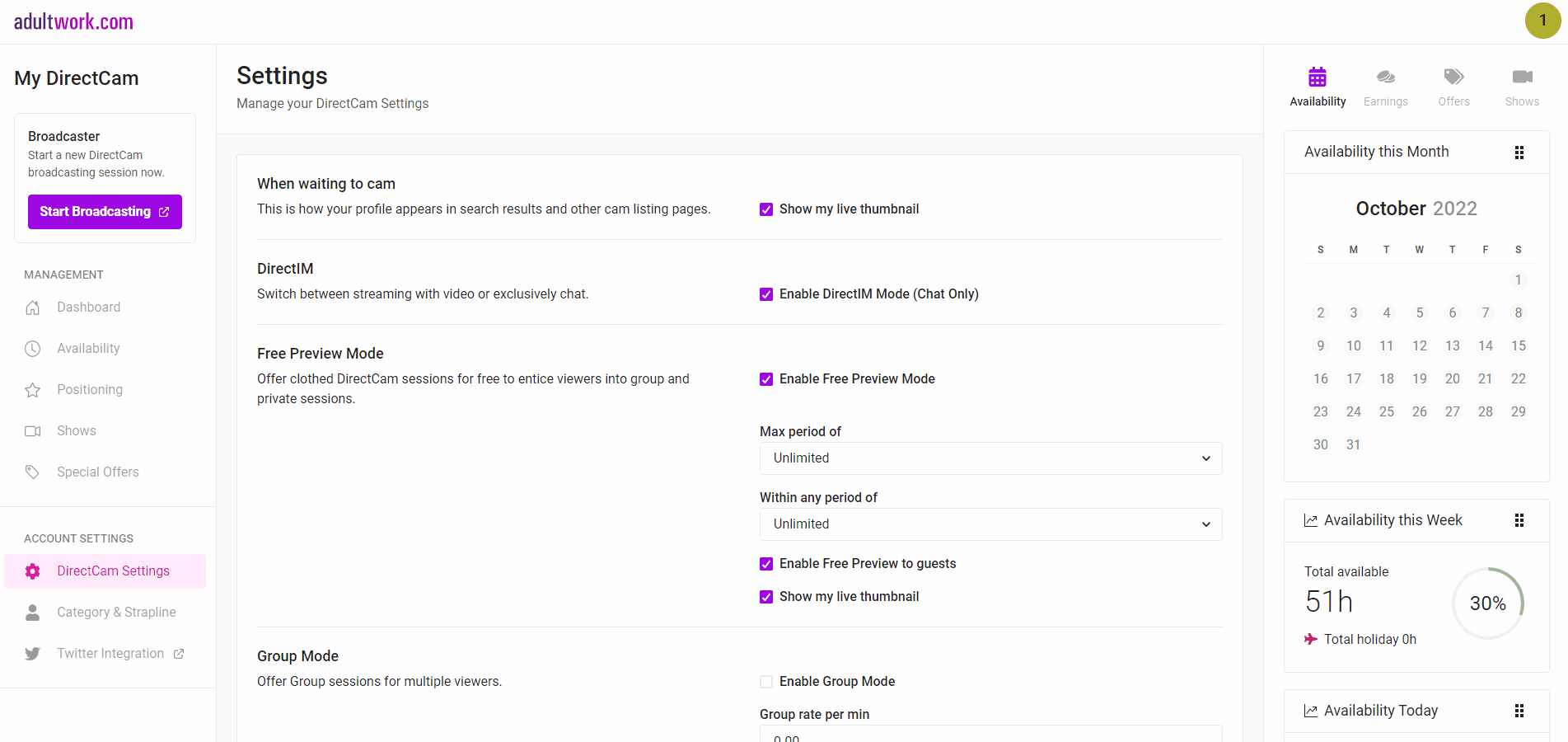Toggle Enable Free Preview to guests
Image resolution: width=1568 pixels, height=742 pixels.
766,564
